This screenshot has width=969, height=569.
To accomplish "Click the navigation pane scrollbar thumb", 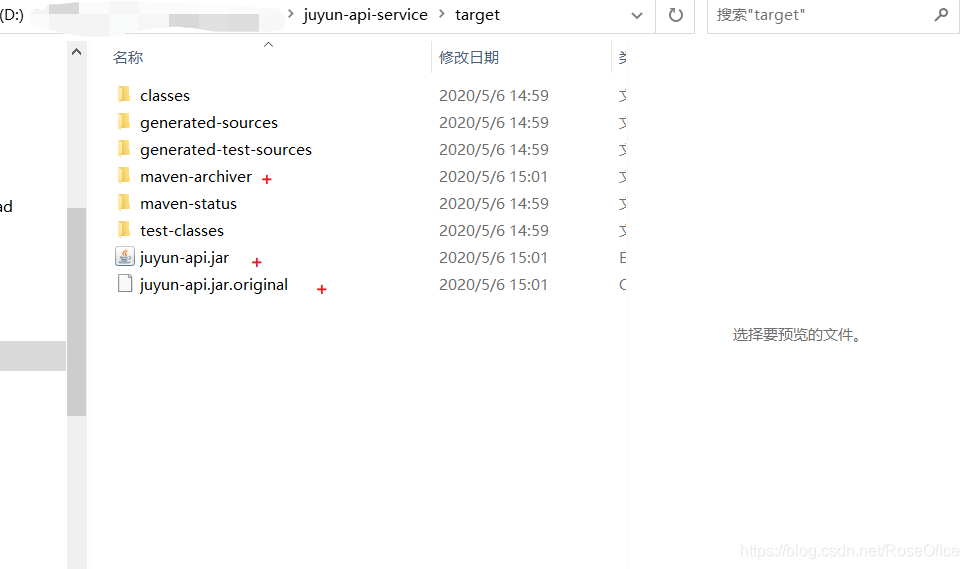I will coord(77,311).
